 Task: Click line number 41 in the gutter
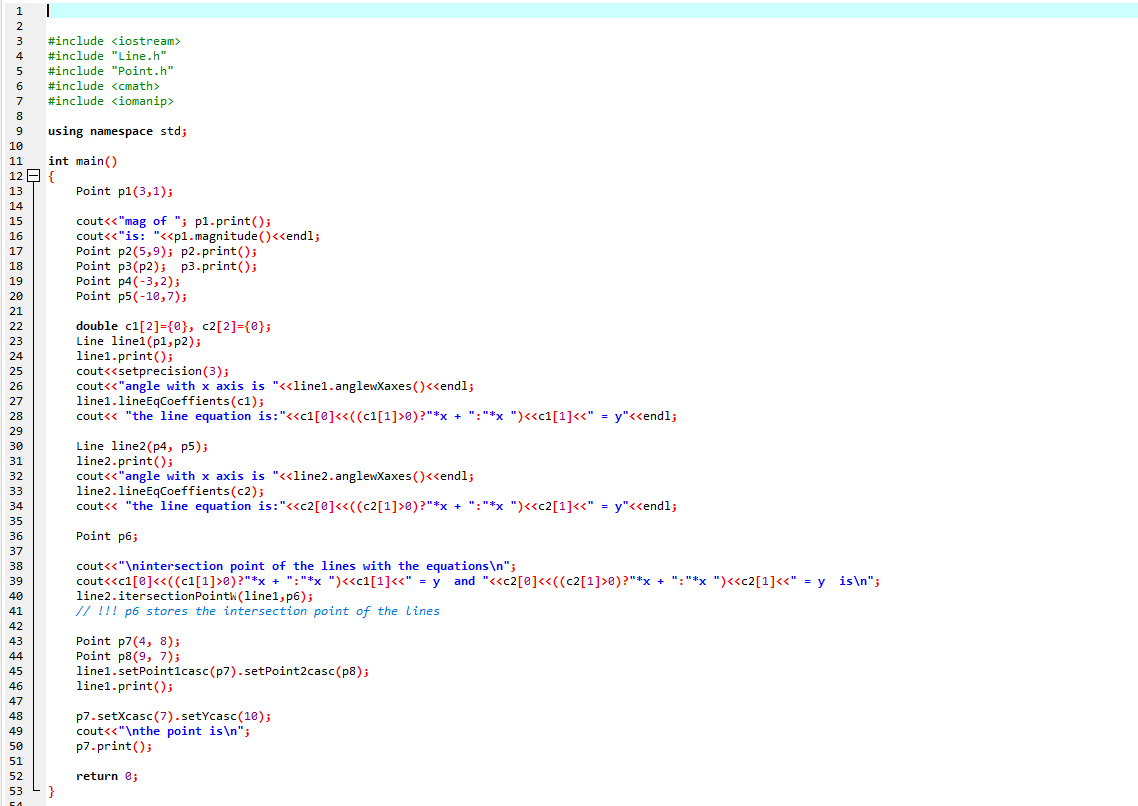coord(16,611)
